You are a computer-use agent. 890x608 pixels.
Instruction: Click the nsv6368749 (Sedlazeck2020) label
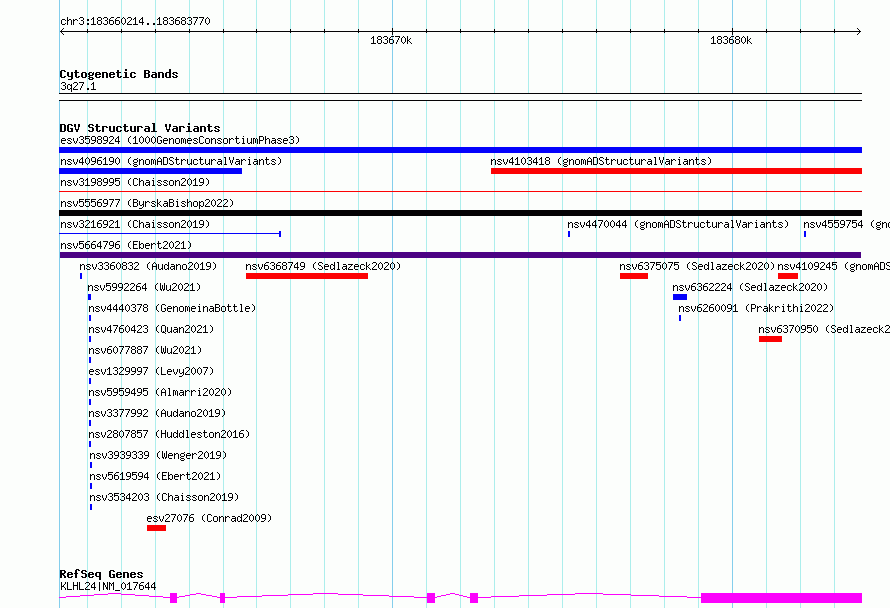(323, 266)
